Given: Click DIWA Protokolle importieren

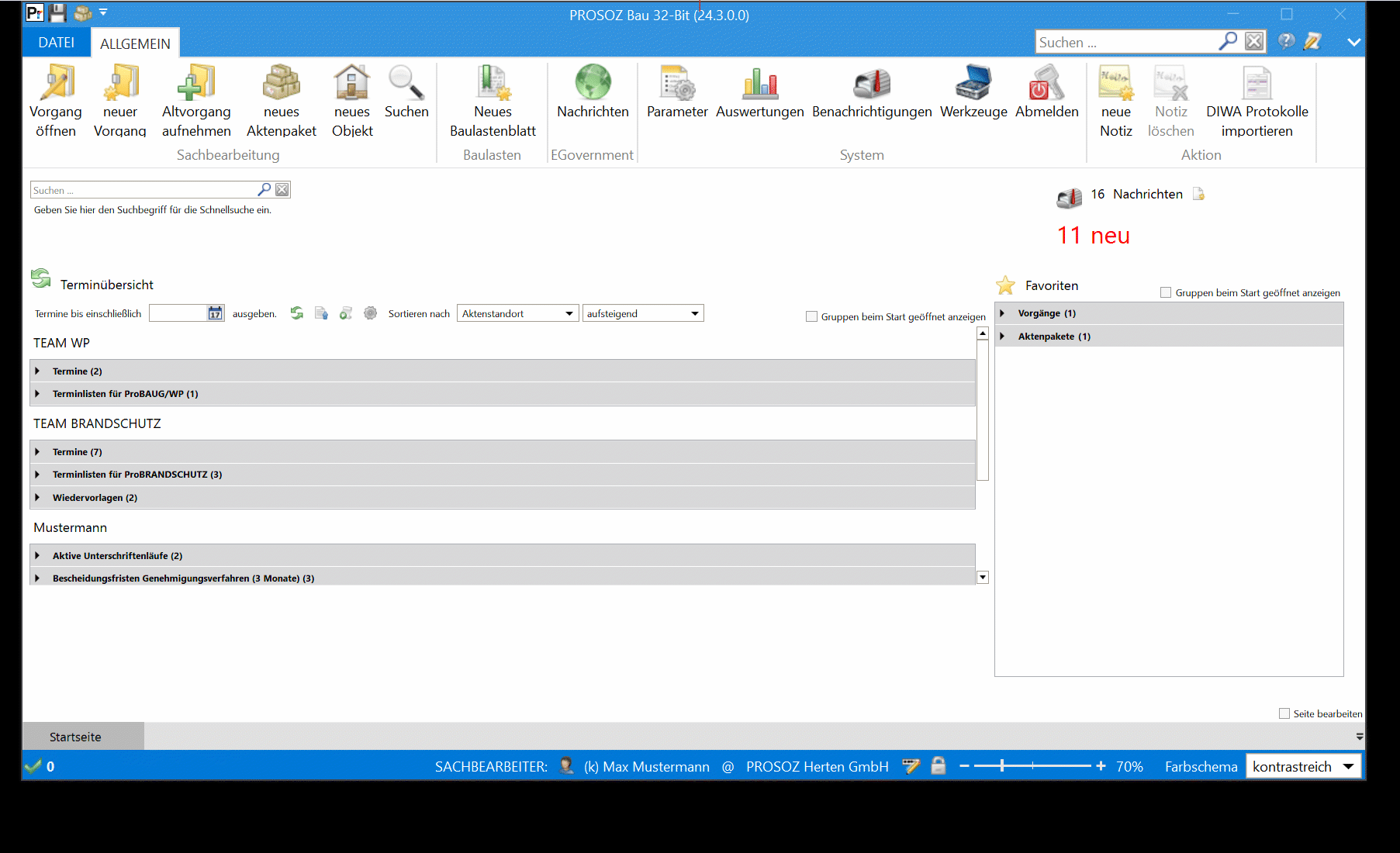Looking at the screenshot, I should click(x=1257, y=102).
